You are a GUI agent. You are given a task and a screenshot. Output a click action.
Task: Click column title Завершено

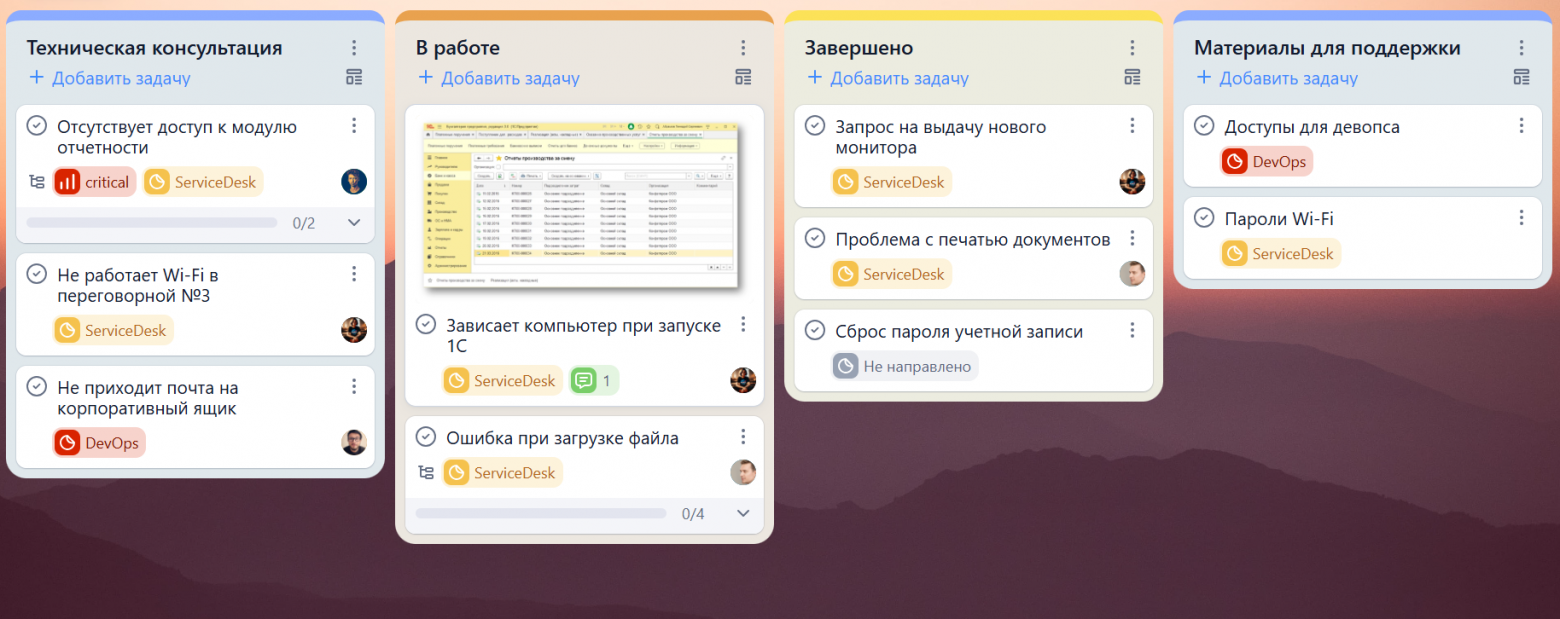coord(859,48)
